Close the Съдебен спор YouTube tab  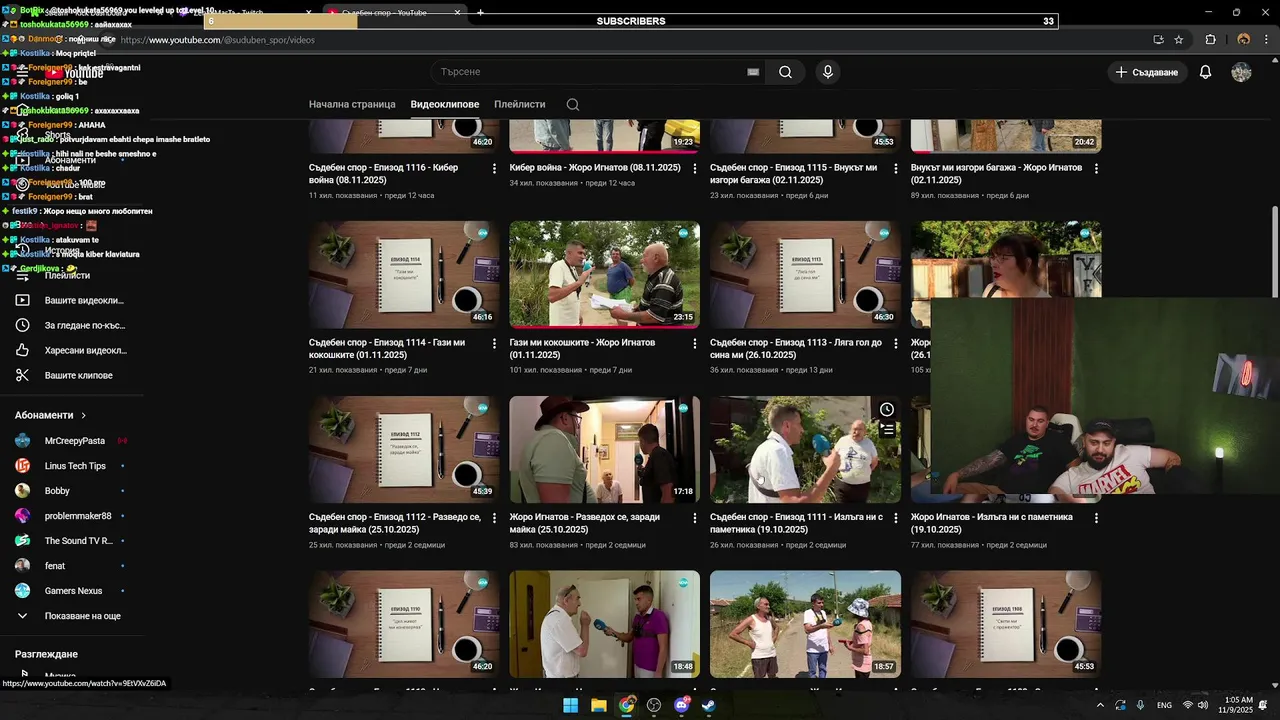pyautogui.click(x=457, y=13)
